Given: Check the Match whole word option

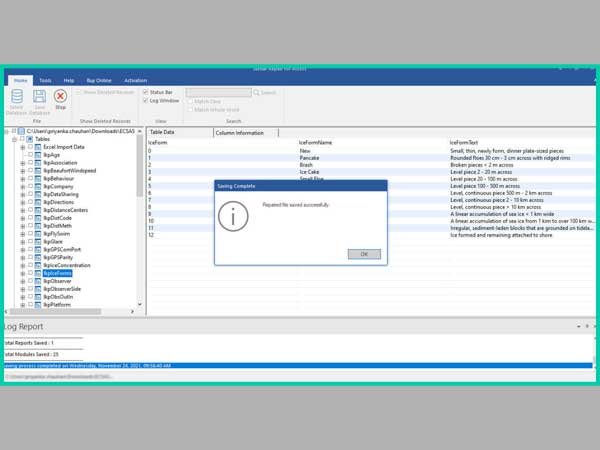Looking at the screenshot, I should (x=190, y=110).
